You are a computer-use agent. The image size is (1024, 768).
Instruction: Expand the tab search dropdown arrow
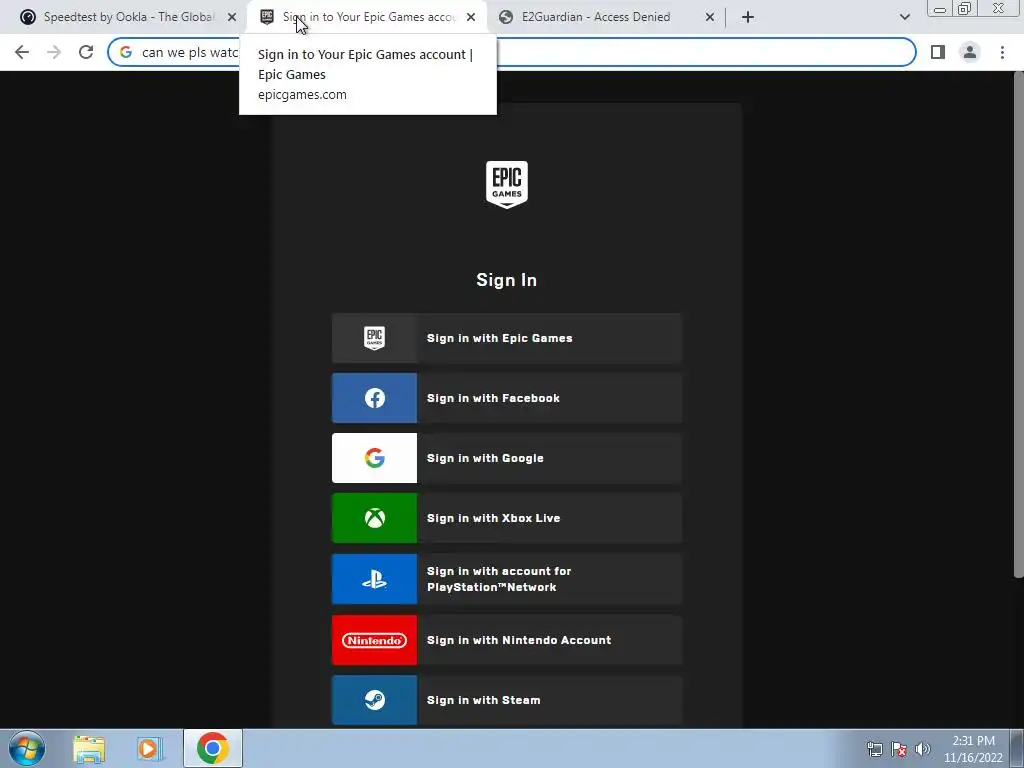(x=904, y=17)
